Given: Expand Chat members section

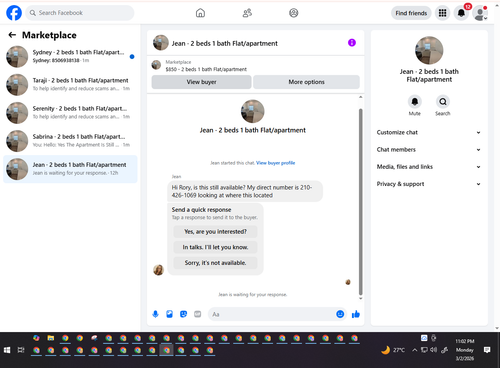Looking at the screenshot, I should tap(429, 150).
